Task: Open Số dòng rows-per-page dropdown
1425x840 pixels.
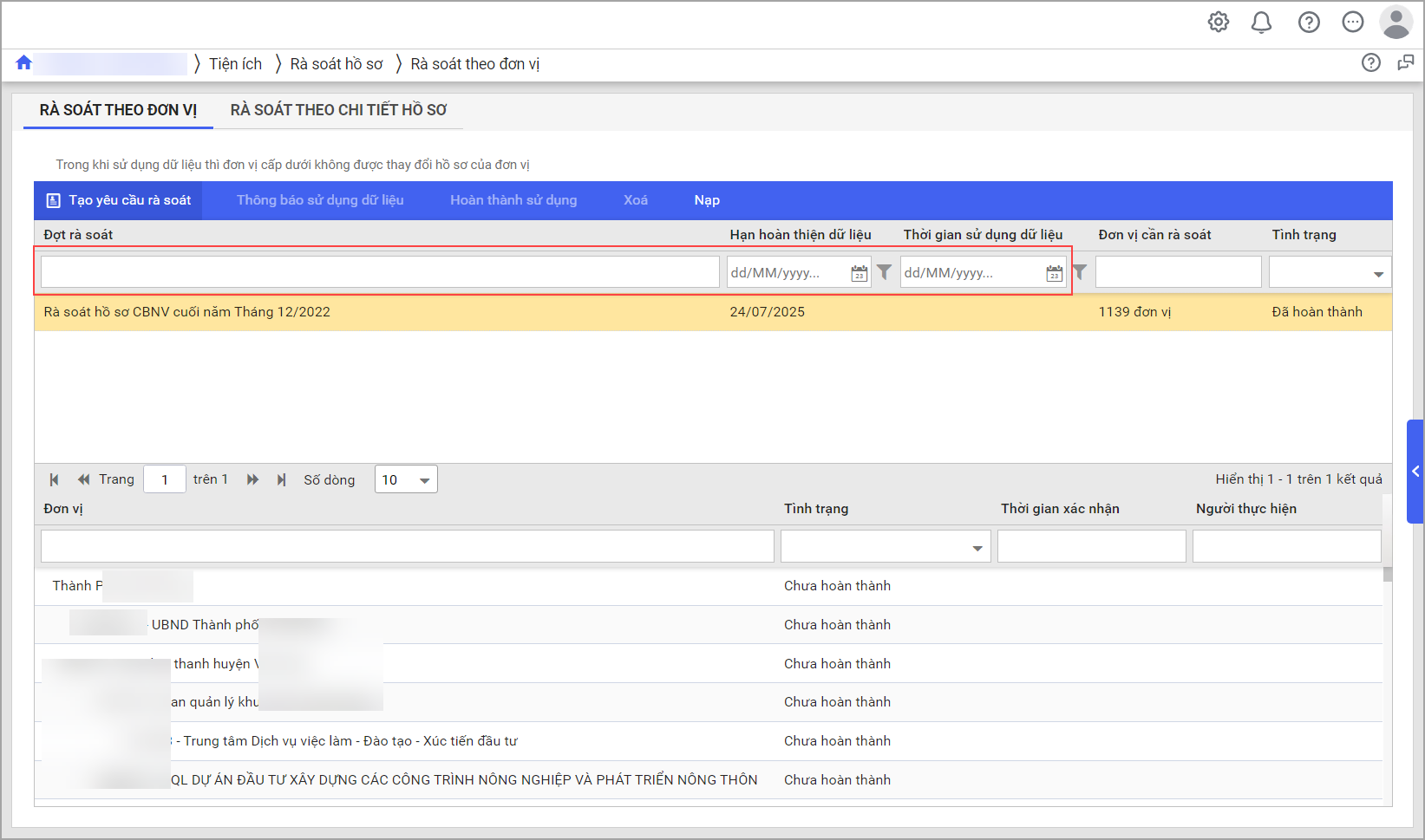Action: pos(424,480)
